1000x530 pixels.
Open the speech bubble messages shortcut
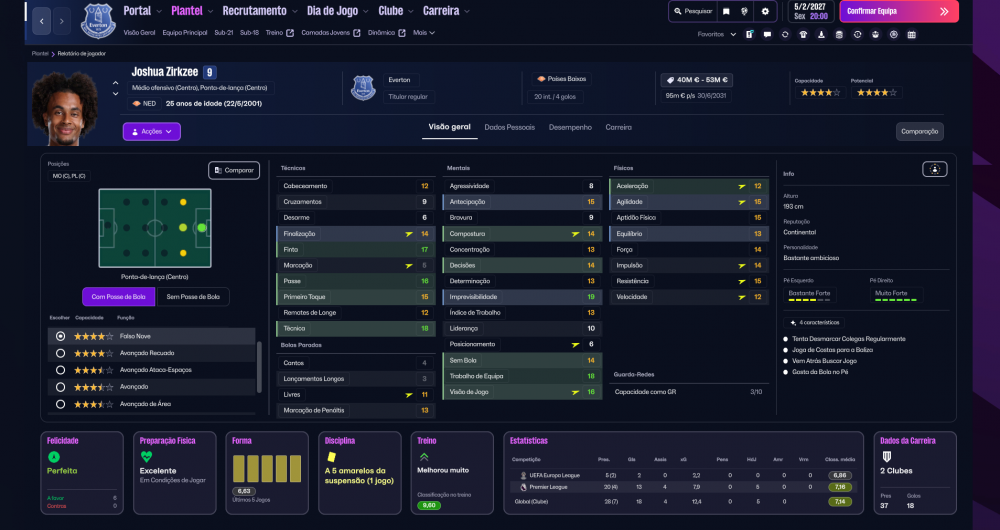(x=767, y=34)
